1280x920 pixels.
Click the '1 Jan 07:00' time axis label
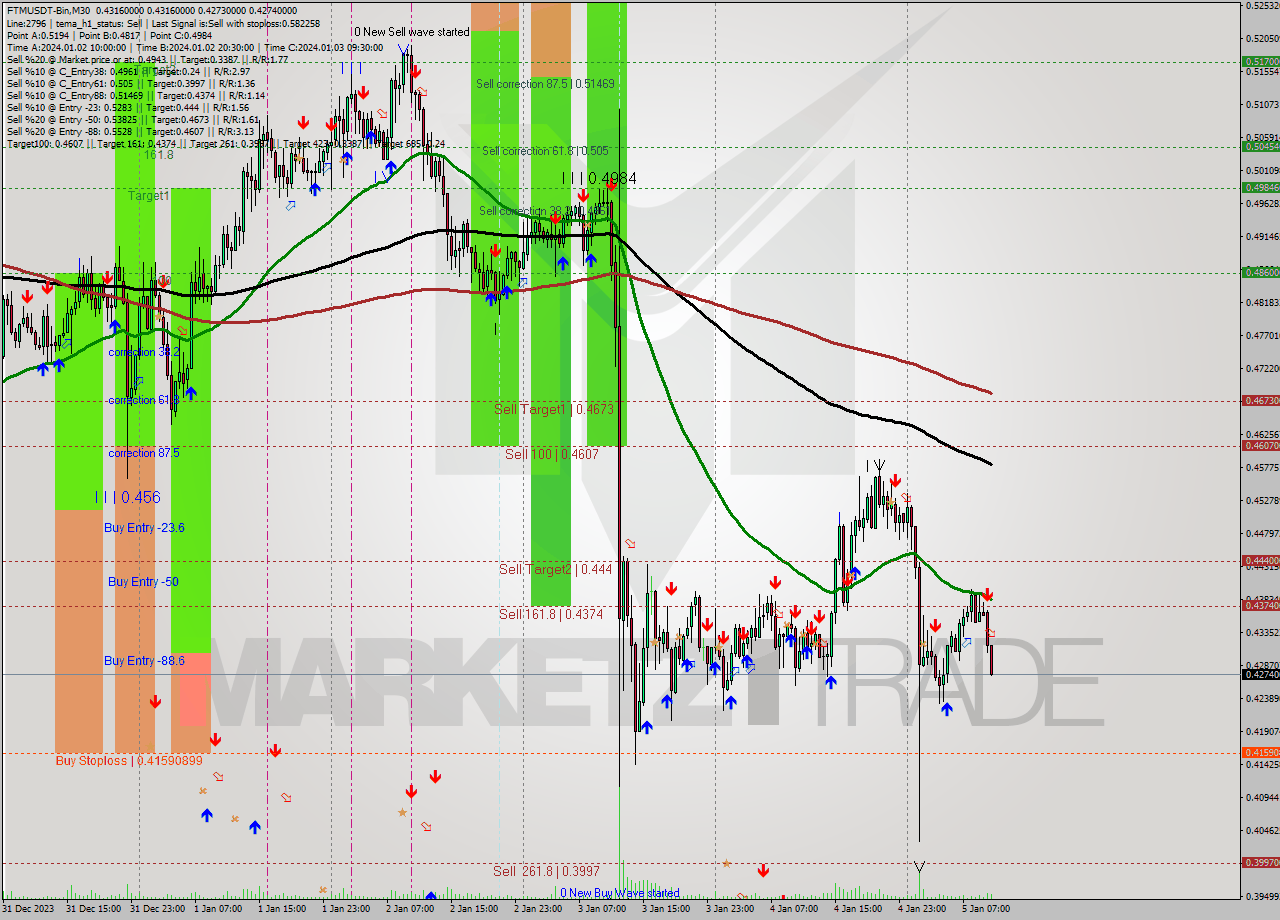click(218, 909)
